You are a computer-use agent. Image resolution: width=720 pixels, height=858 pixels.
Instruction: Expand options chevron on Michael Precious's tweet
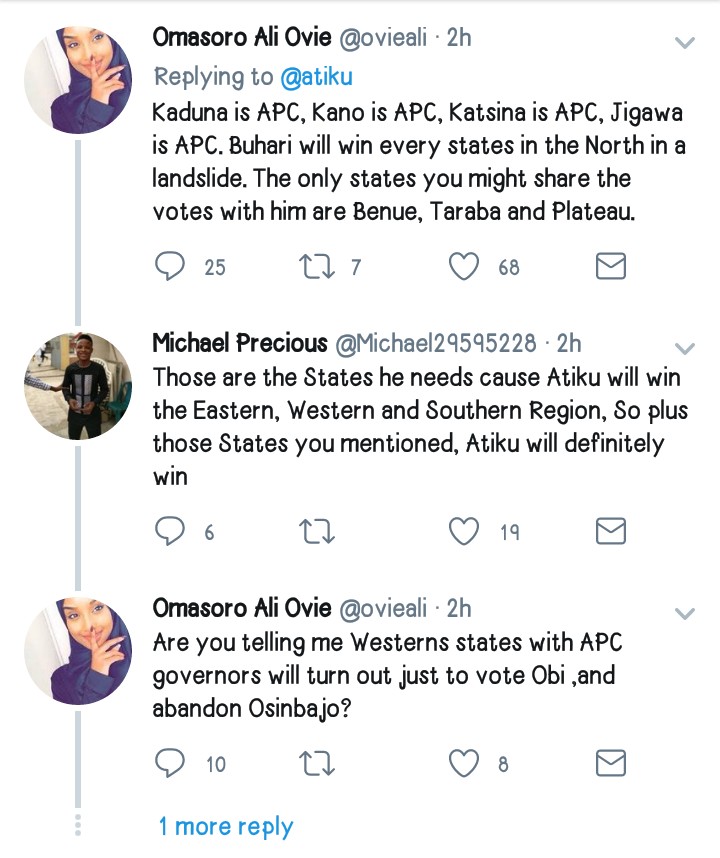685,347
